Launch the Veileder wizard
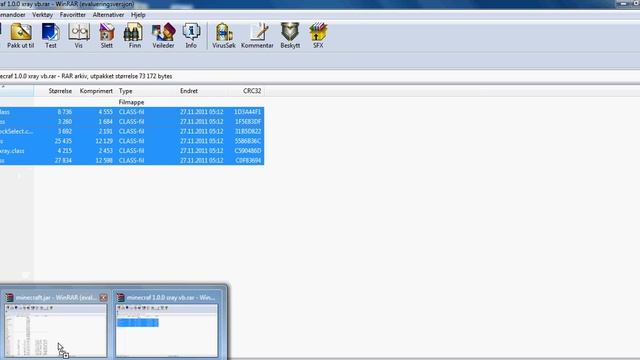This screenshot has height=360, width=640. [x=163, y=36]
